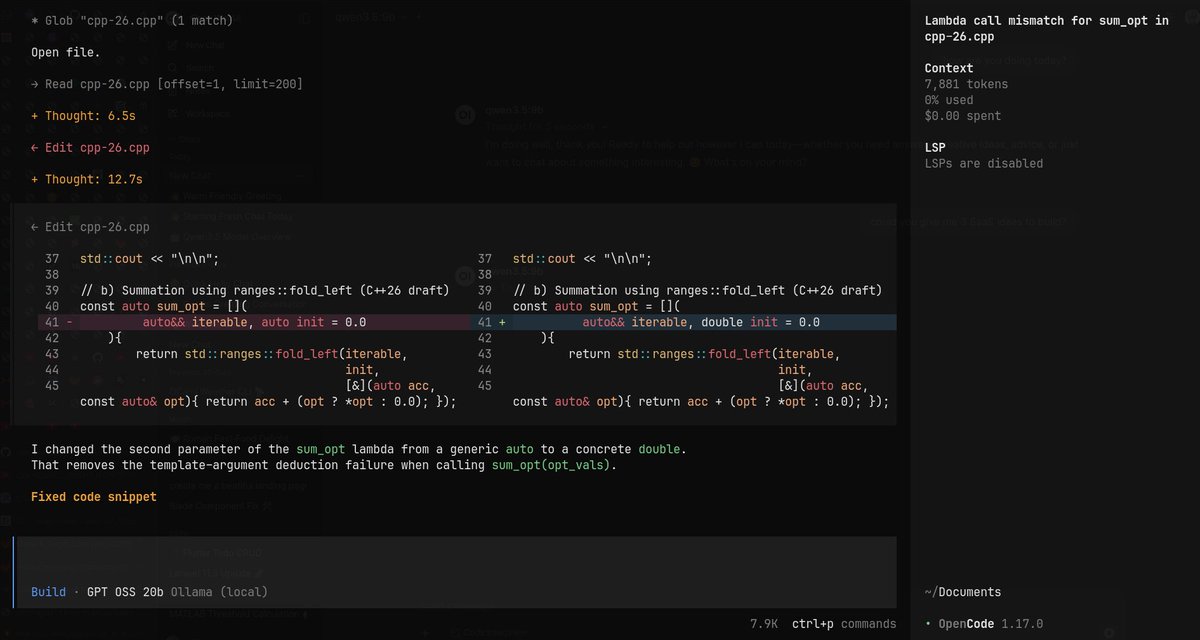
Task: Click the "sum_opt(opt_vals)" code reference in explanation
Action: click(x=553, y=465)
